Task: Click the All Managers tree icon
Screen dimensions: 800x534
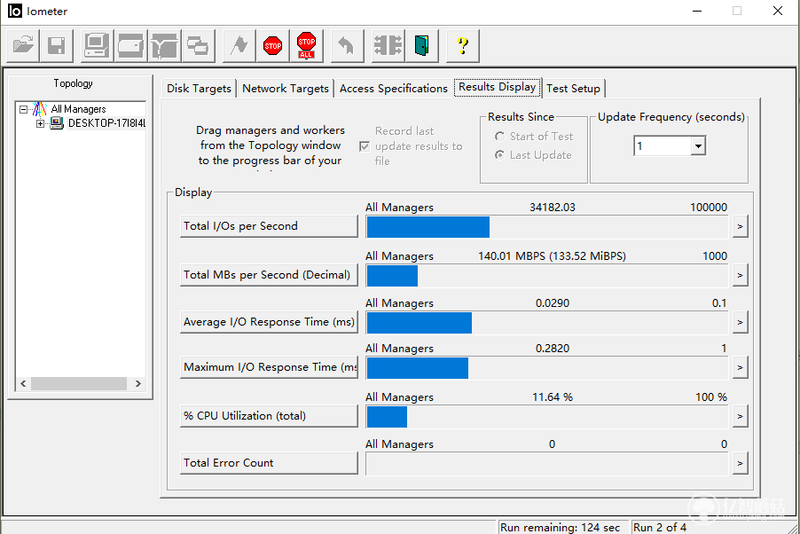Action: (40, 109)
